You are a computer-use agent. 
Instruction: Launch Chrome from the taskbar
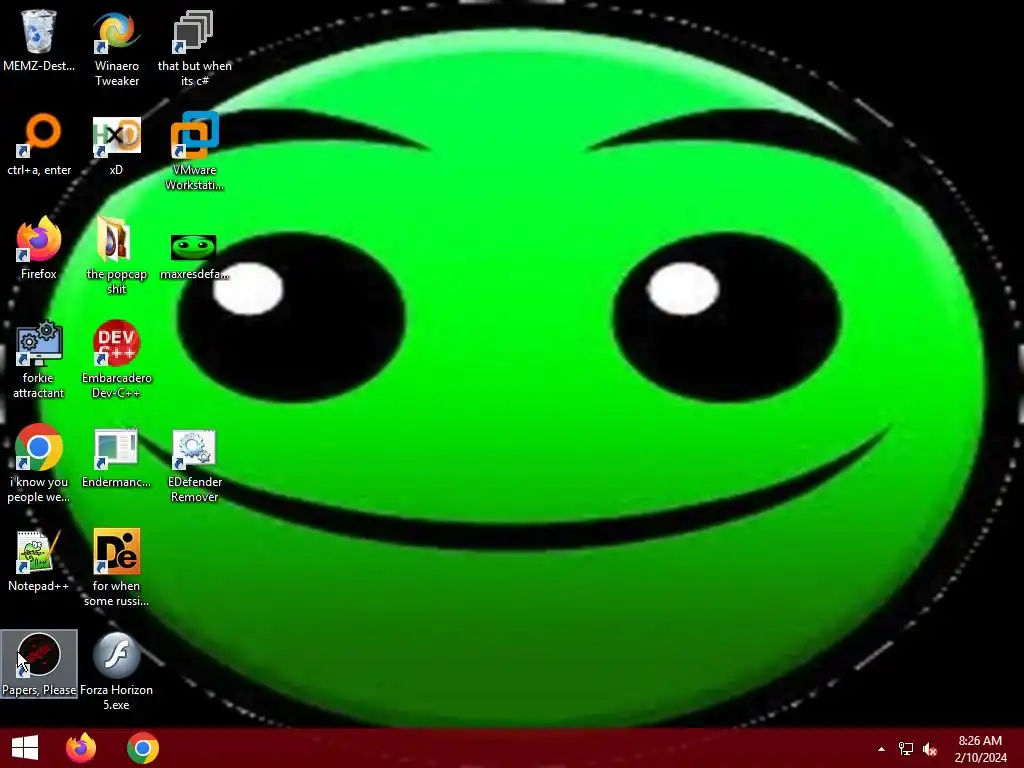[x=143, y=748]
